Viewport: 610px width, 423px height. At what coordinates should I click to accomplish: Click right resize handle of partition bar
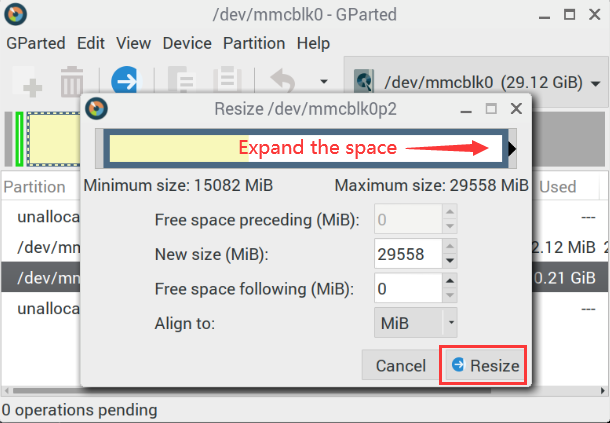(x=512, y=148)
